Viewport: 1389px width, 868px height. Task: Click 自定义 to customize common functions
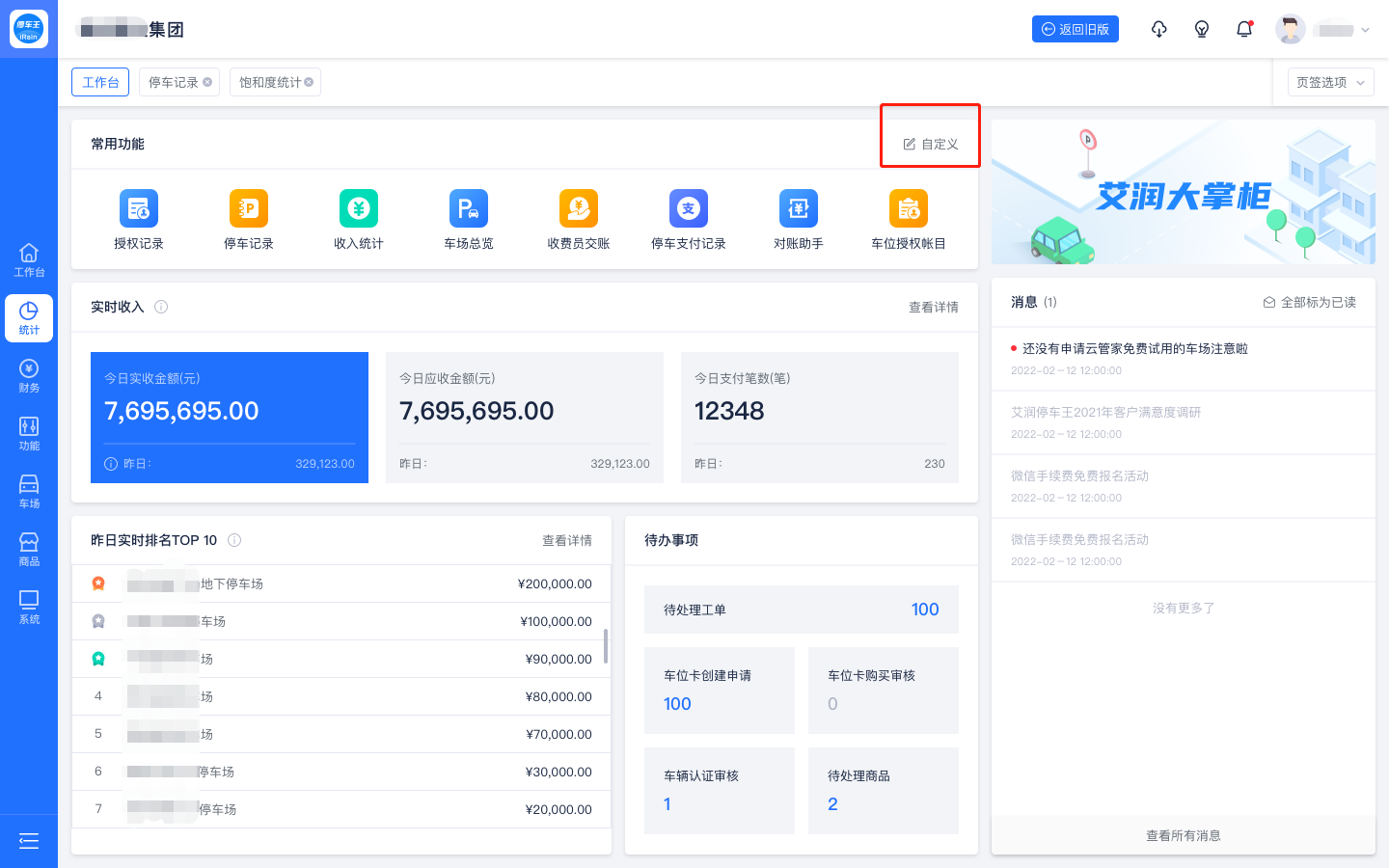coord(931,144)
